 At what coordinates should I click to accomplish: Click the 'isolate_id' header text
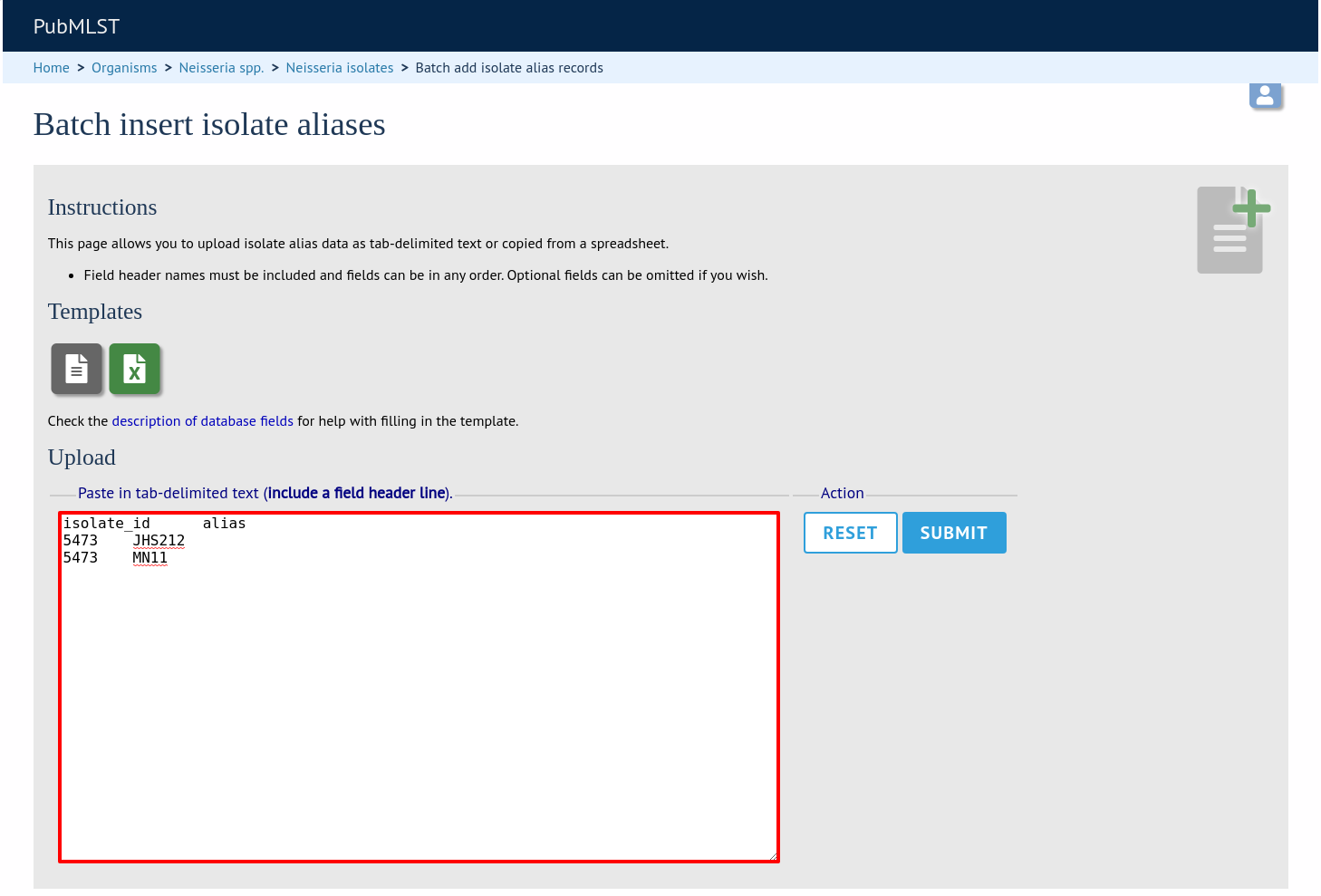pos(107,524)
